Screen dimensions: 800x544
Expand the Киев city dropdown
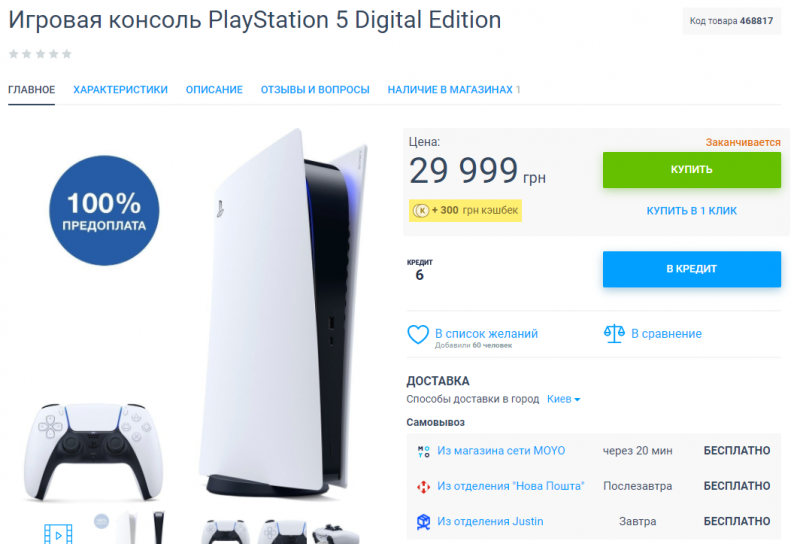pyautogui.click(x=564, y=399)
